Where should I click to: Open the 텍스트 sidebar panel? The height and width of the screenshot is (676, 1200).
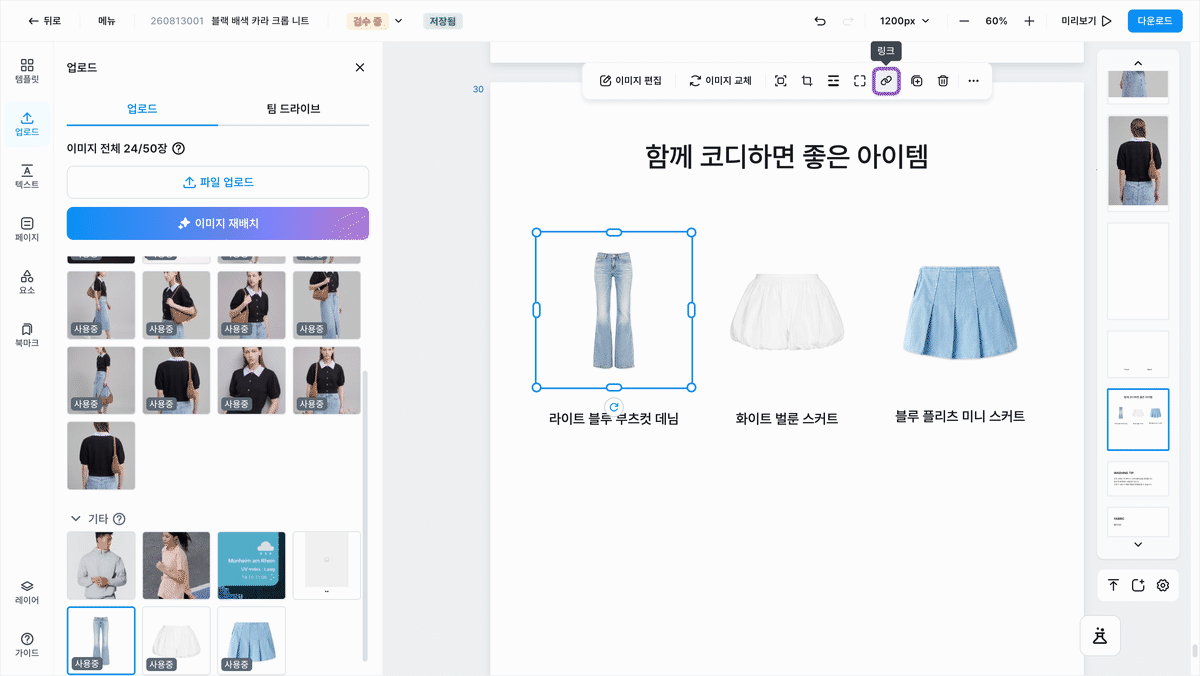coord(27,177)
